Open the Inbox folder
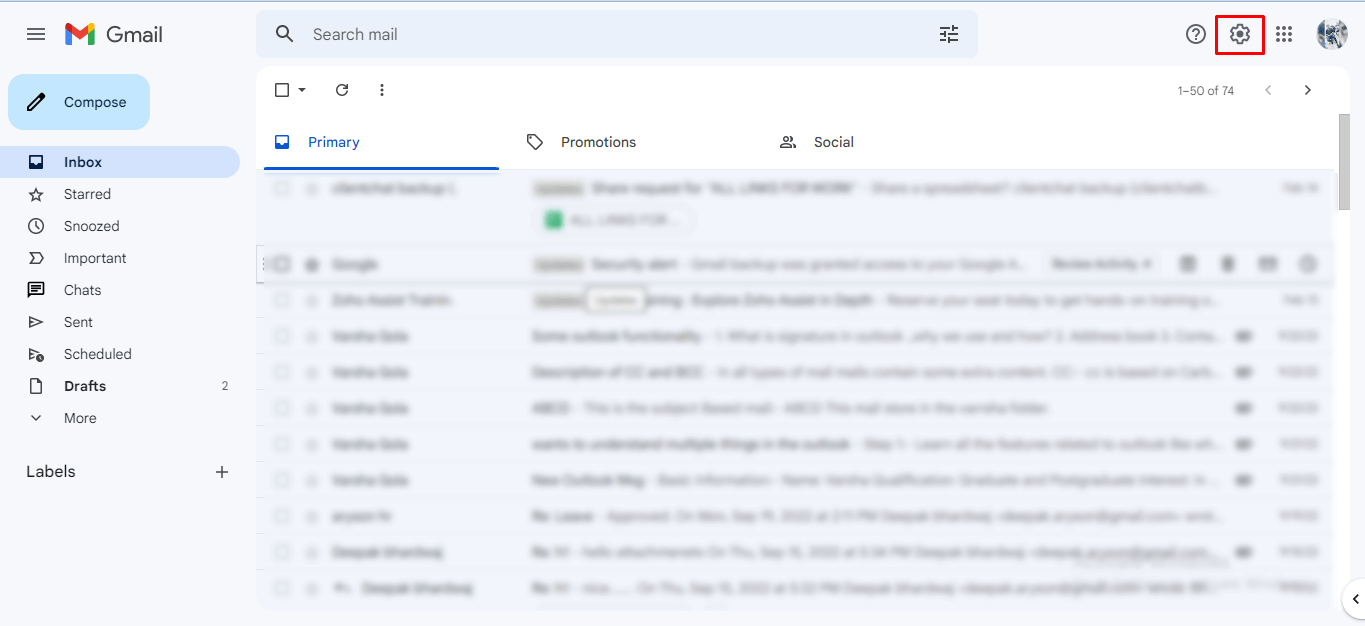This screenshot has height=626, width=1365. [120, 162]
